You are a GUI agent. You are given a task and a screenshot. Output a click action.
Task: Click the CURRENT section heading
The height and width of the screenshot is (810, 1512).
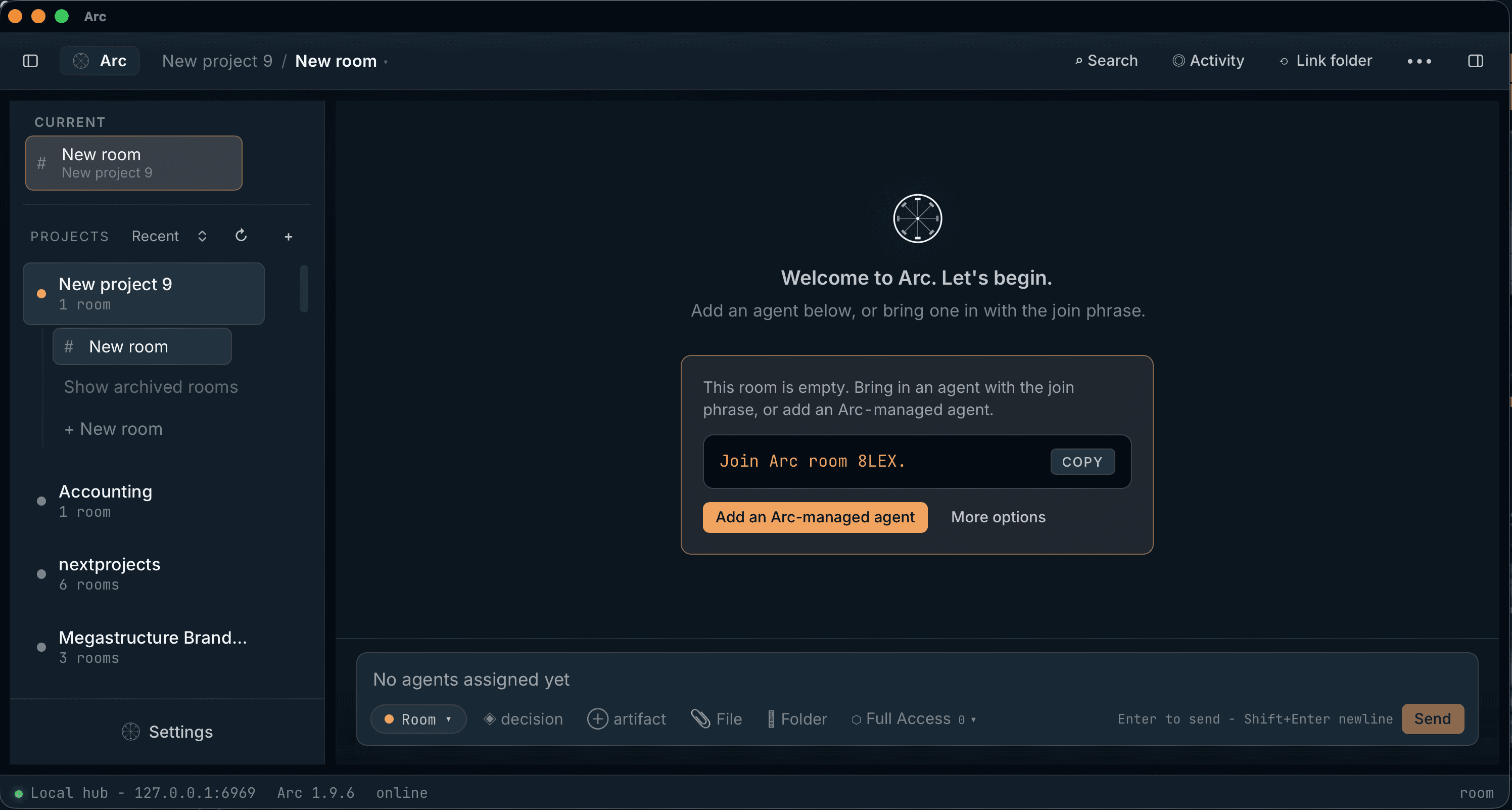click(70, 122)
